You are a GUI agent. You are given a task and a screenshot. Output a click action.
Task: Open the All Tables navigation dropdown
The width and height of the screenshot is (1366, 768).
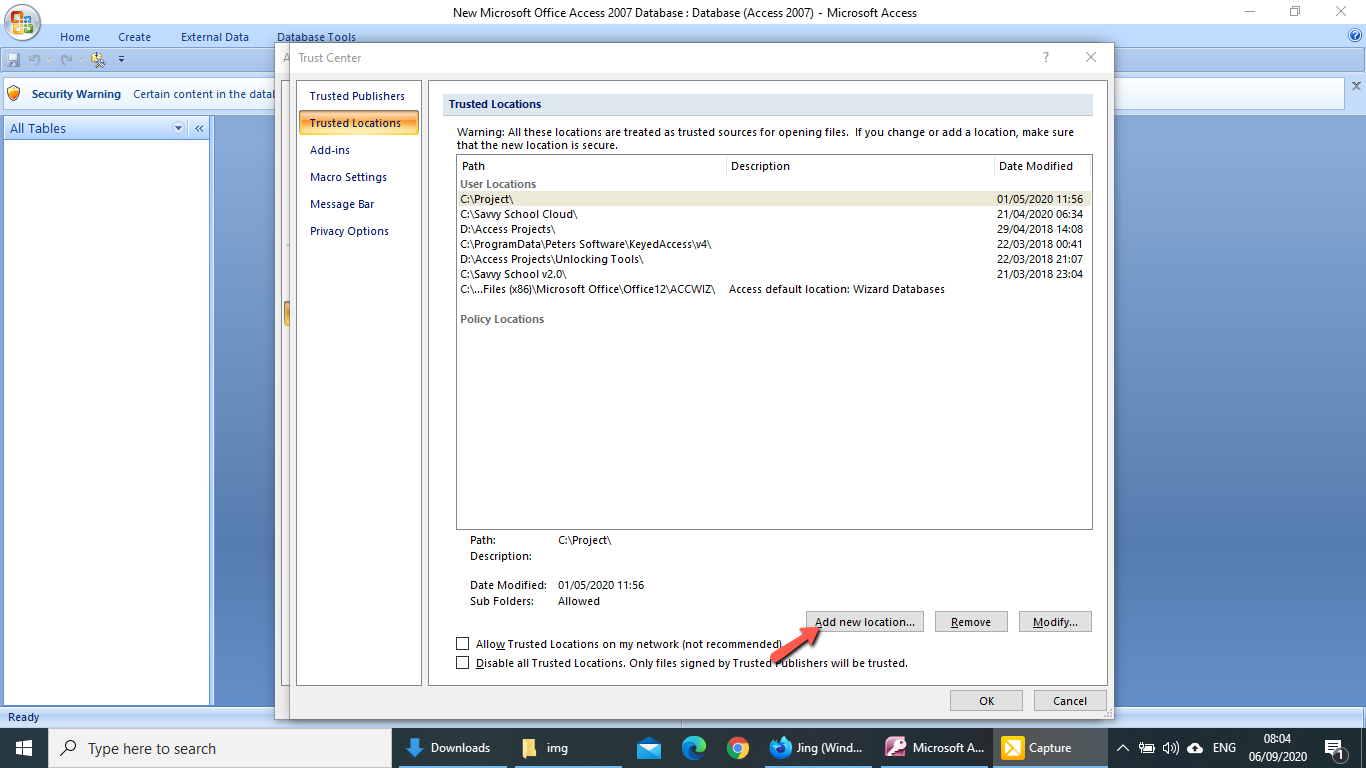179,128
